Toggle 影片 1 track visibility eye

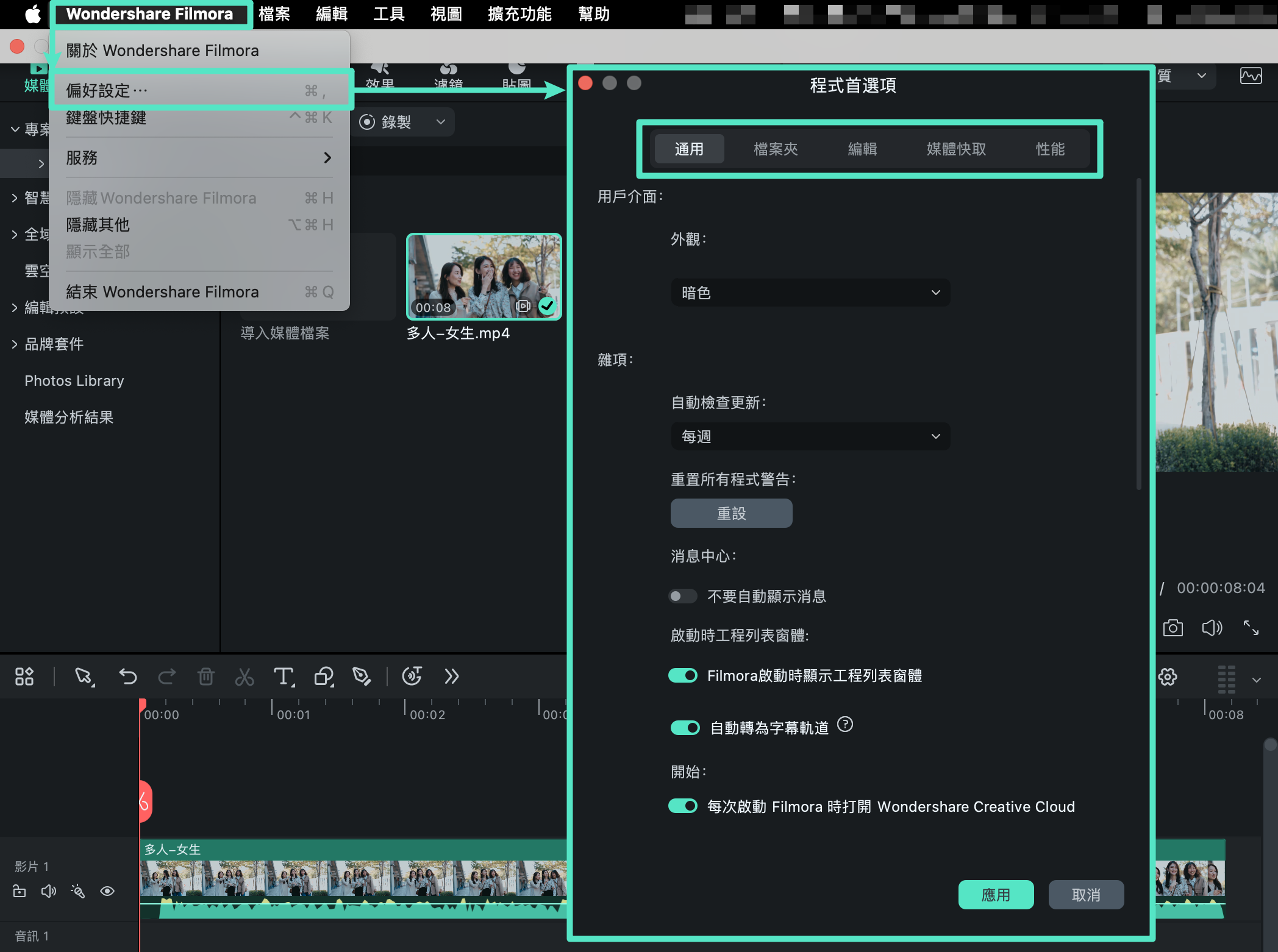tap(107, 891)
